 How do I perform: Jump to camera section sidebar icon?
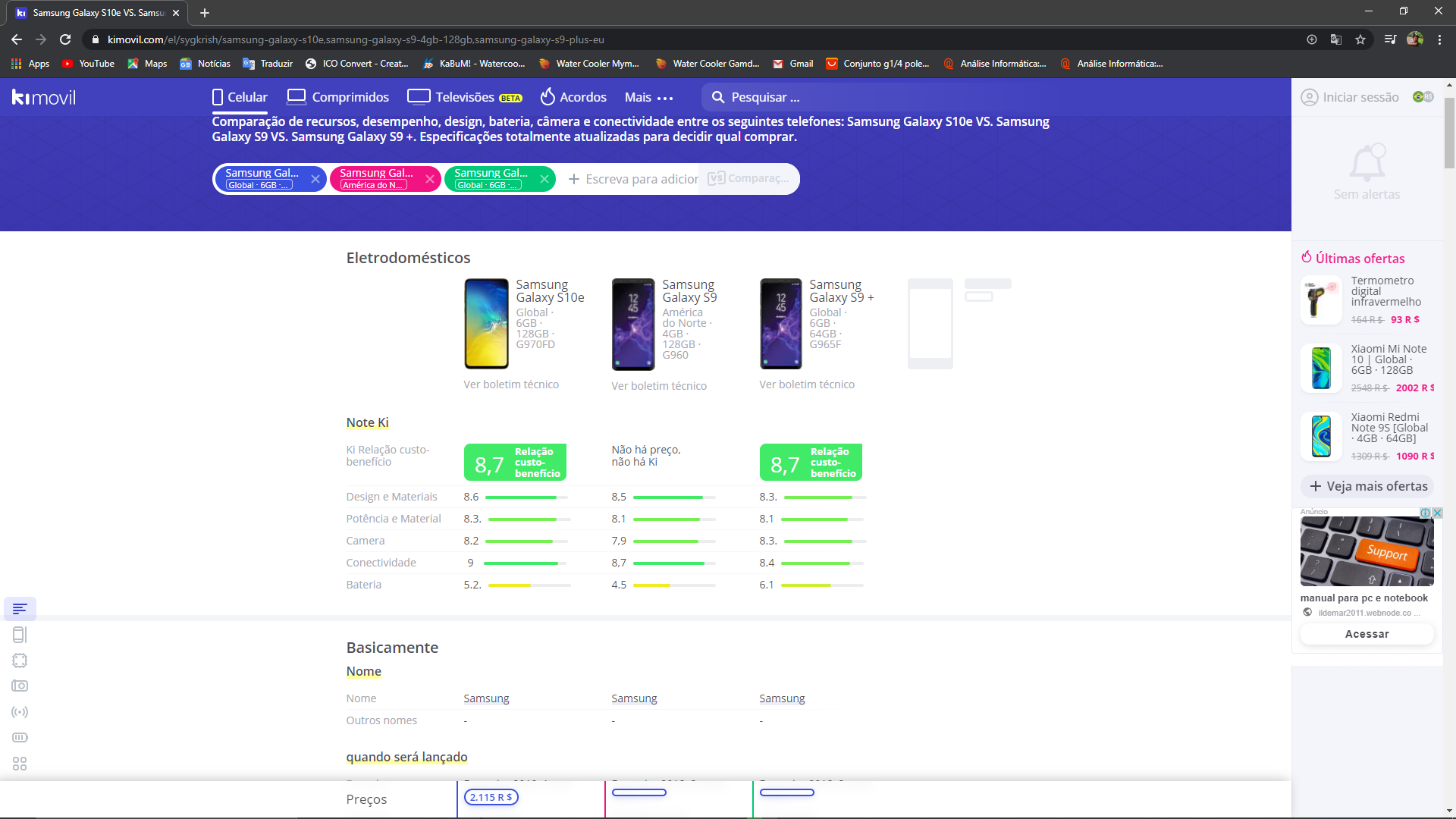pos(20,686)
